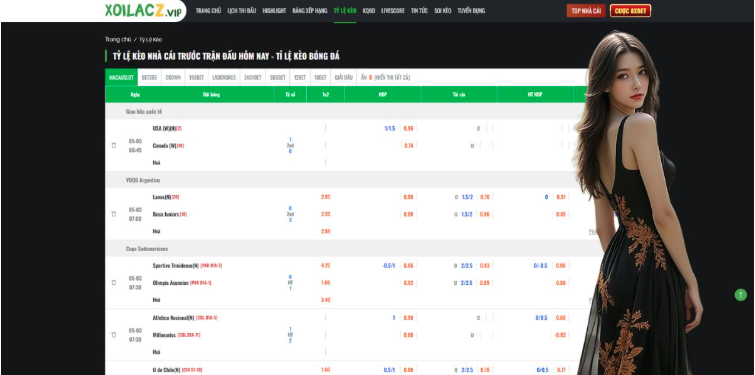The image size is (755, 375).
Task: Click the Giao hữu quốc tế league heading
Action: pyautogui.click(x=144, y=111)
